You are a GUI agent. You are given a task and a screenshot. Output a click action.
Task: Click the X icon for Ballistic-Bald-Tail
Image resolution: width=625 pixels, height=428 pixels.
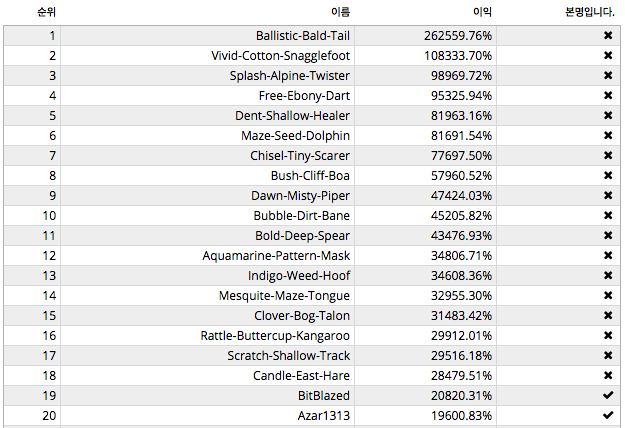tap(607, 35)
